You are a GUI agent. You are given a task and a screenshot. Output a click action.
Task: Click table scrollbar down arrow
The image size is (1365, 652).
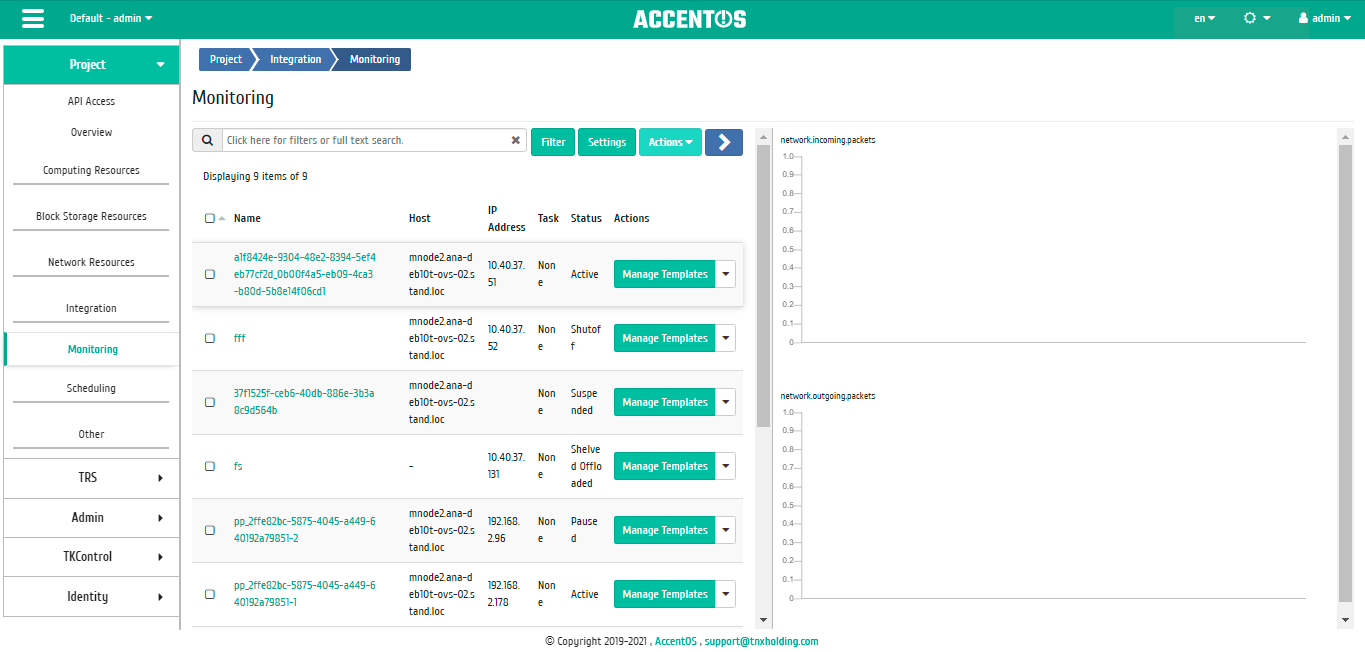(764, 621)
